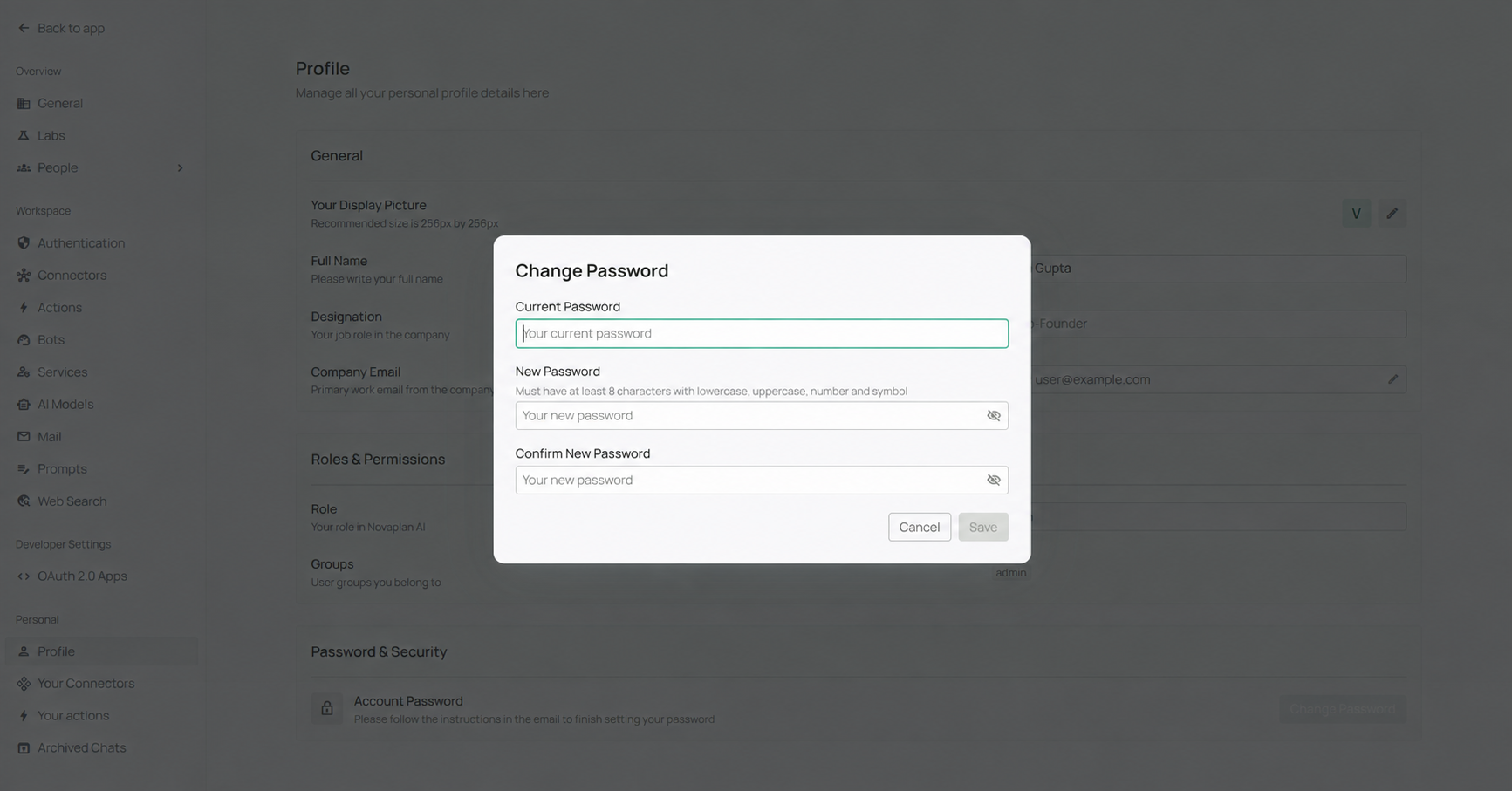Click the Services icon in the sidebar
Screen dimensions: 1512x791
click(24, 372)
